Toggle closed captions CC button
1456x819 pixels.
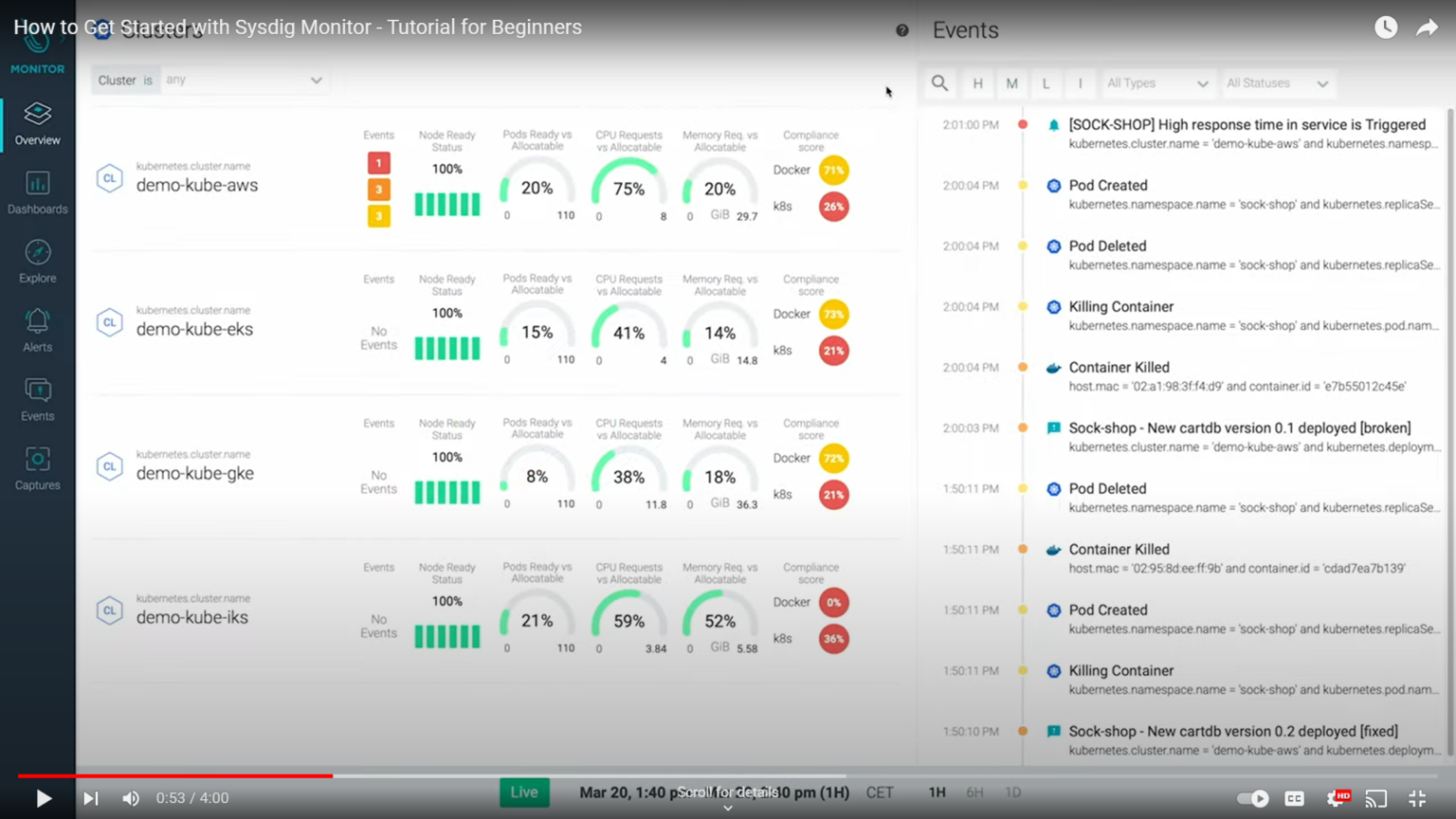1294,798
